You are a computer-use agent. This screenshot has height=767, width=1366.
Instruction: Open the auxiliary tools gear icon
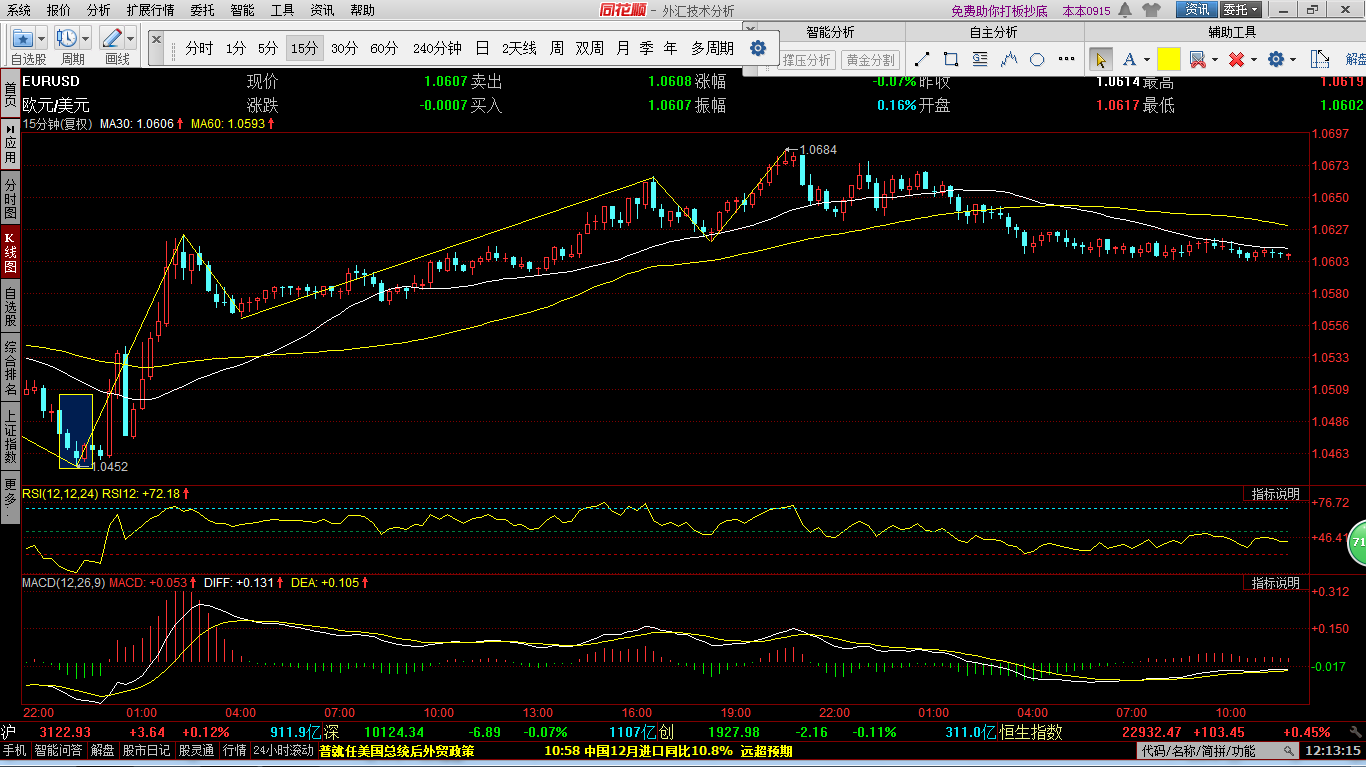(x=1275, y=59)
